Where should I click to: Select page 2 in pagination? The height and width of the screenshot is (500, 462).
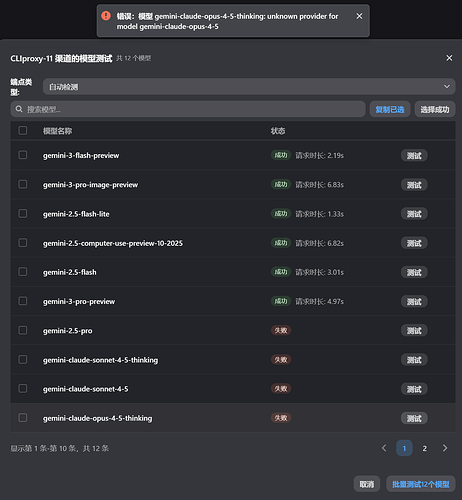tap(425, 448)
